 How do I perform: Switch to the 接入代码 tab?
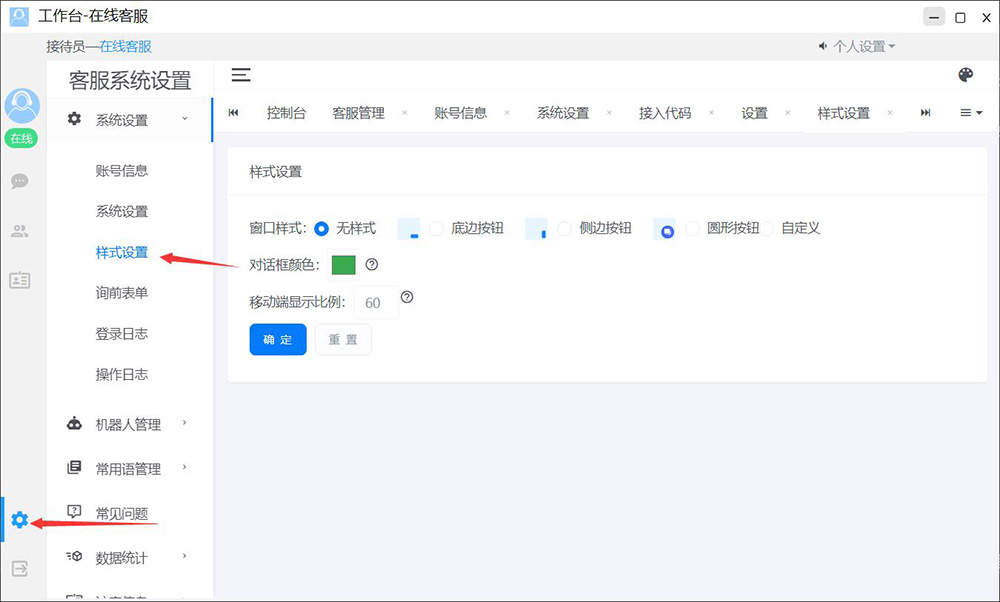[x=665, y=113]
